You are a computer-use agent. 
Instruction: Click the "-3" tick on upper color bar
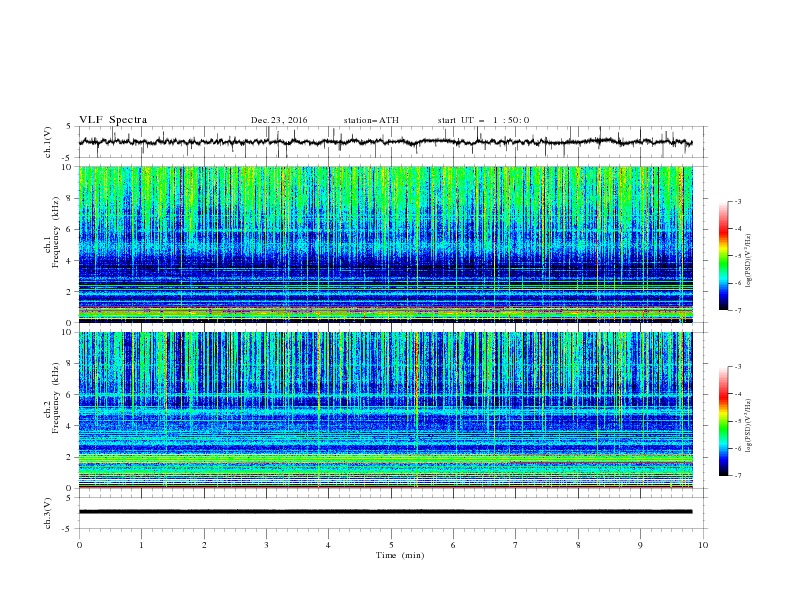click(738, 201)
